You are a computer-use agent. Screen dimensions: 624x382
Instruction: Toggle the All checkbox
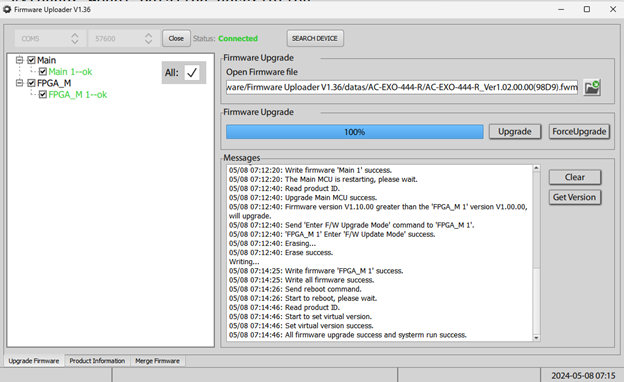[192, 73]
